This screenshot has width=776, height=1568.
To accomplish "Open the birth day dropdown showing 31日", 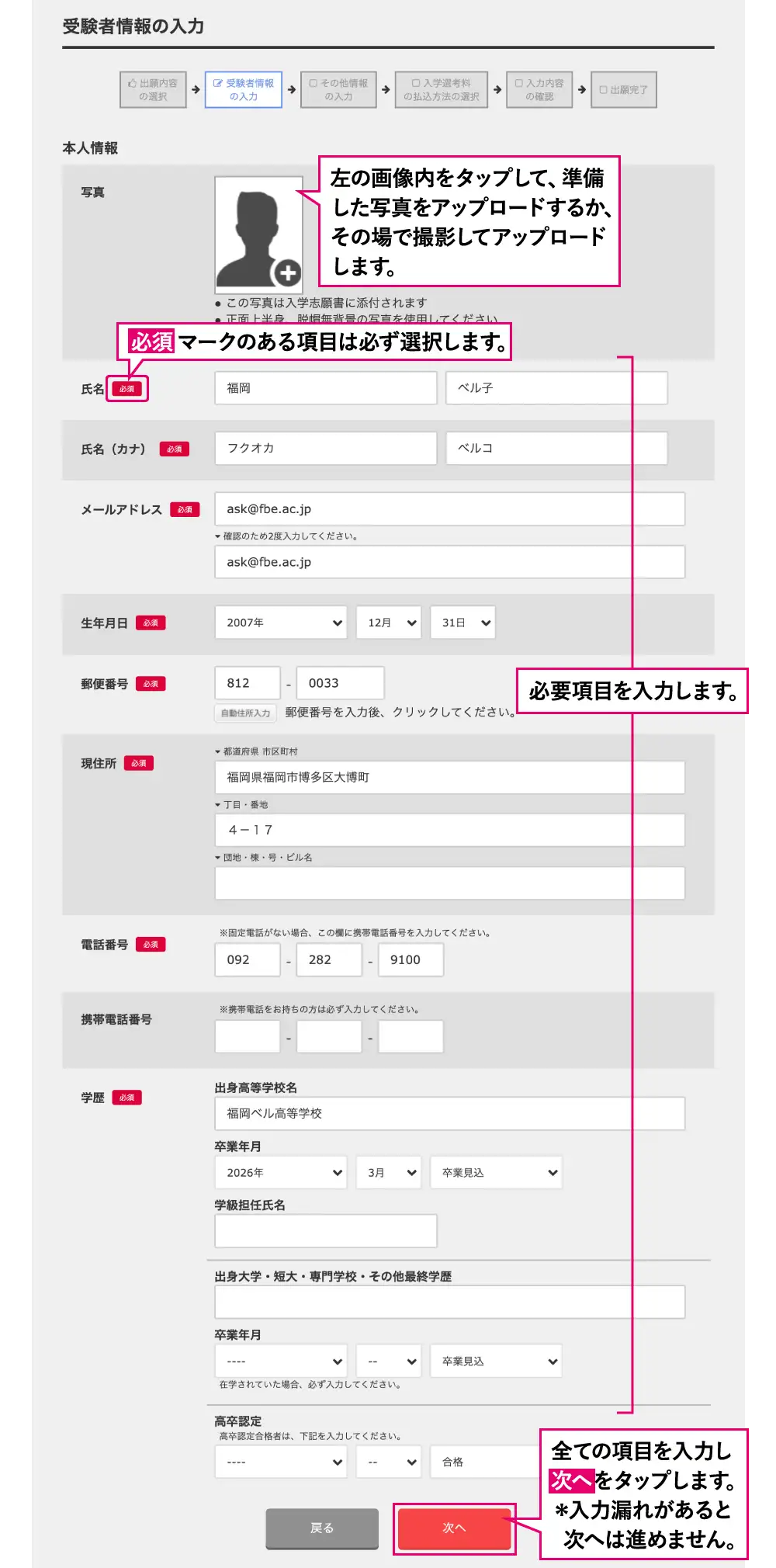I will click(463, 623).
